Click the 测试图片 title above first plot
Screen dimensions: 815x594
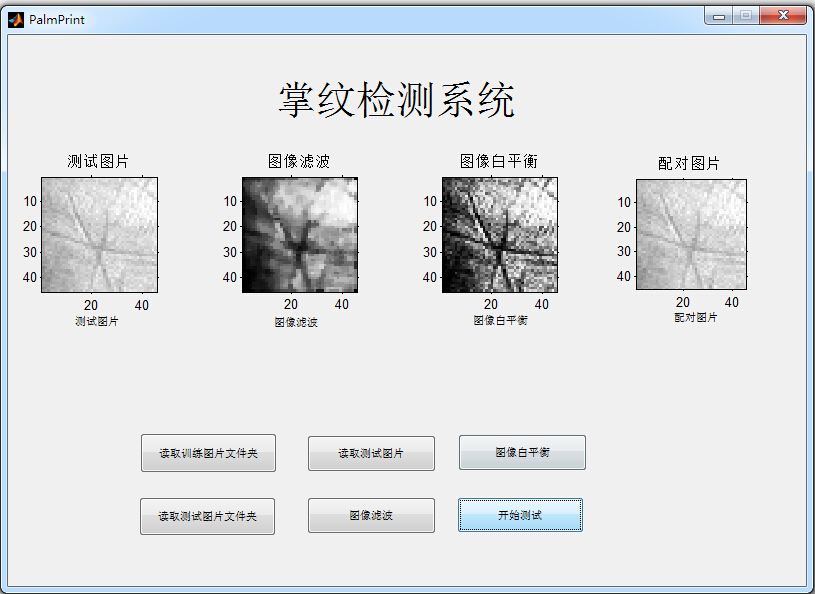coord(98,161)
